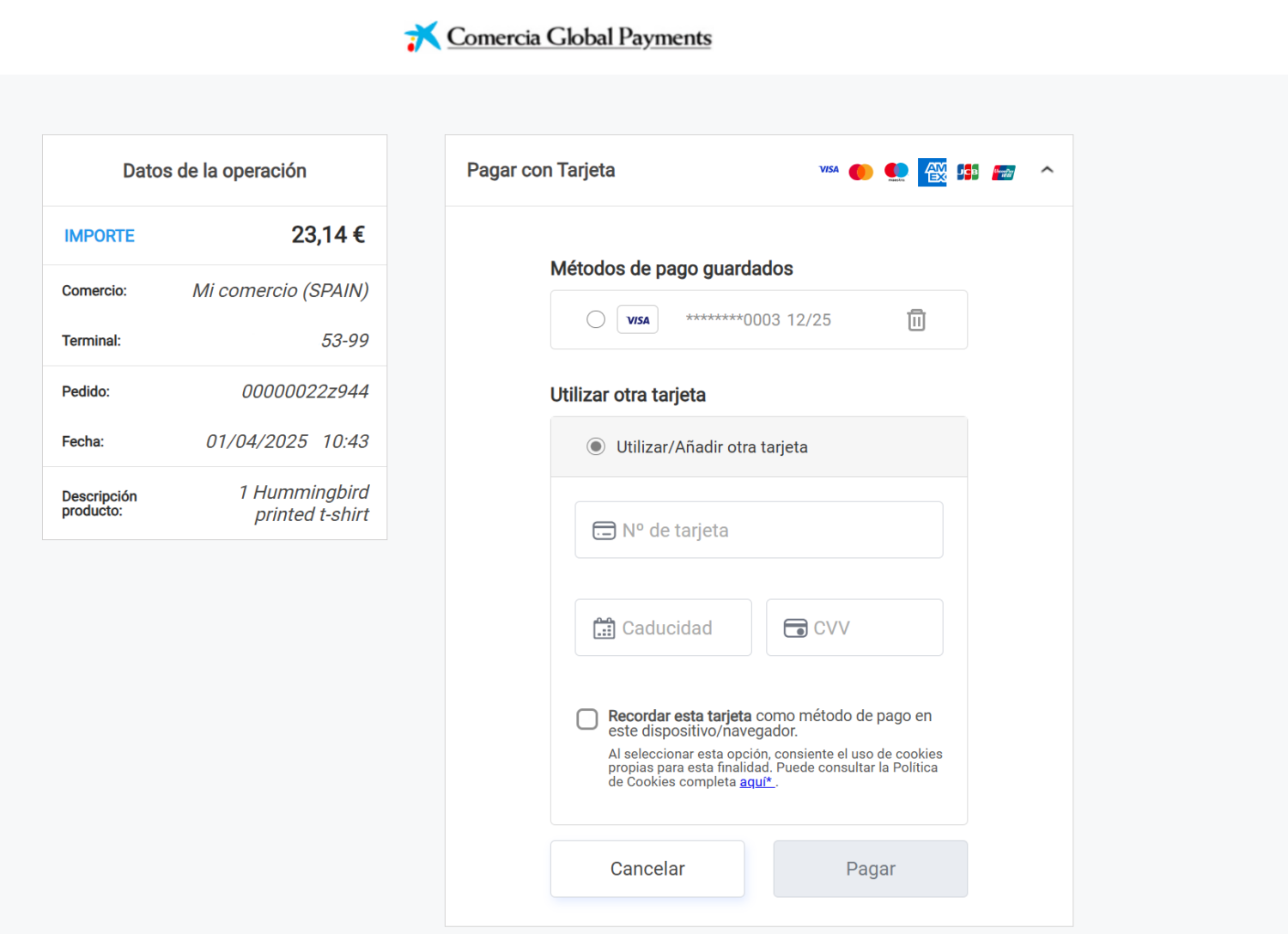Select Utilizar/Añadir otra tarjeta radio option
Image resolution: width=1288 pixels, height=934 pixels.
pos(596,446)
